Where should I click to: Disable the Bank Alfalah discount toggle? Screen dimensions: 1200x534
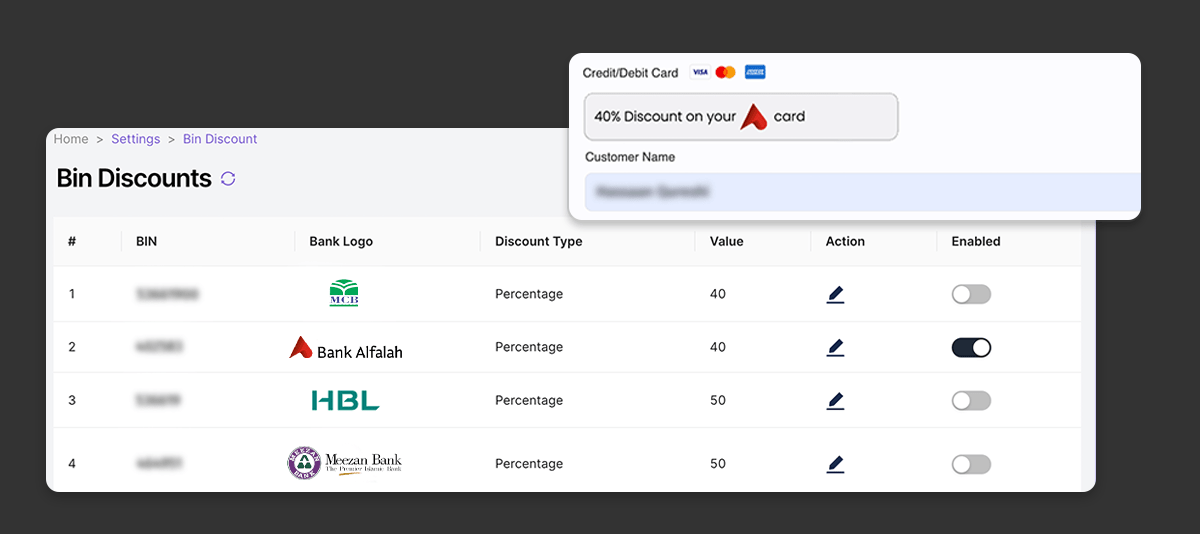(x=971, y=347)
